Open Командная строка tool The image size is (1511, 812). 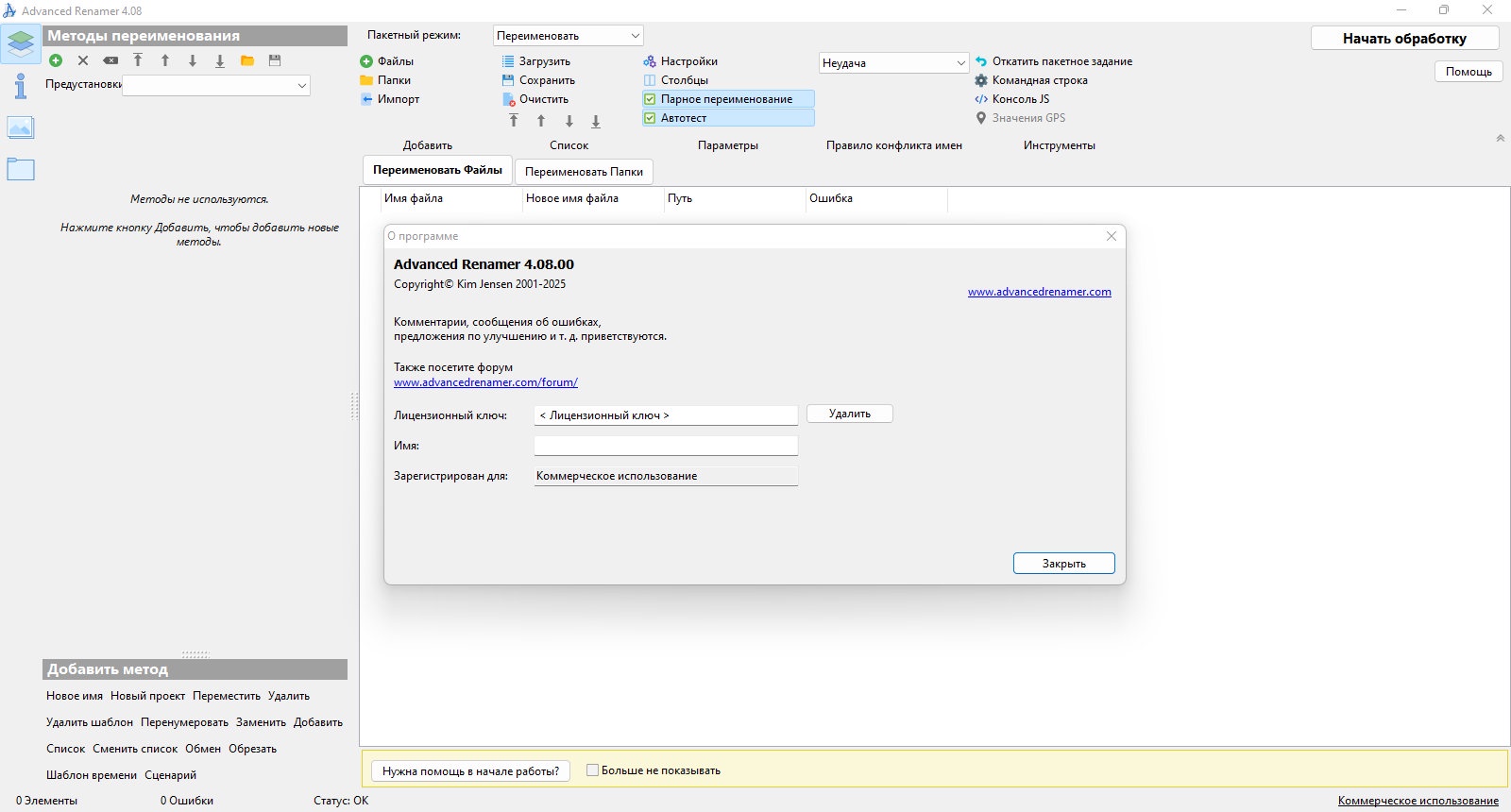(1031, 80)
